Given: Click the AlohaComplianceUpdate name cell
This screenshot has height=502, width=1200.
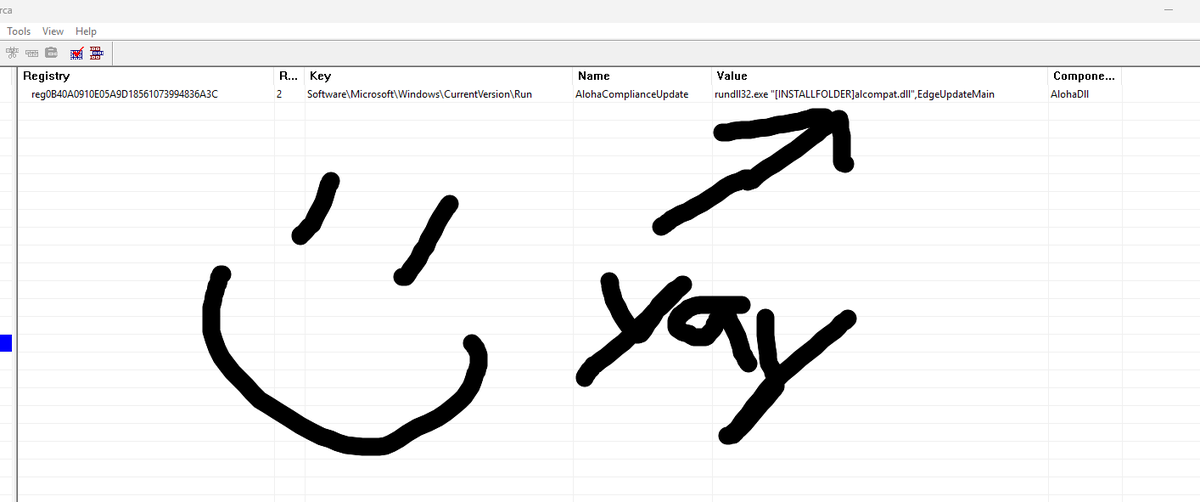Looking at the screenshot, I should pos(632,94).
